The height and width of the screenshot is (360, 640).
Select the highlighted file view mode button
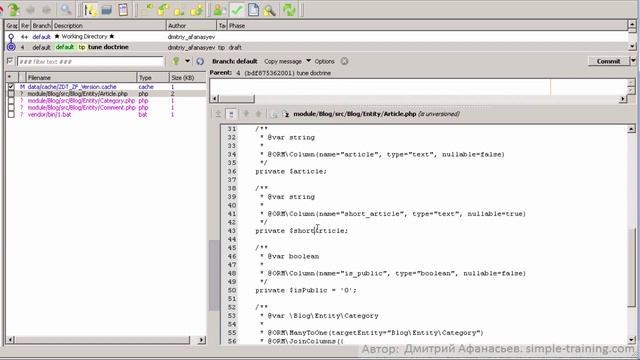(231, 114)
